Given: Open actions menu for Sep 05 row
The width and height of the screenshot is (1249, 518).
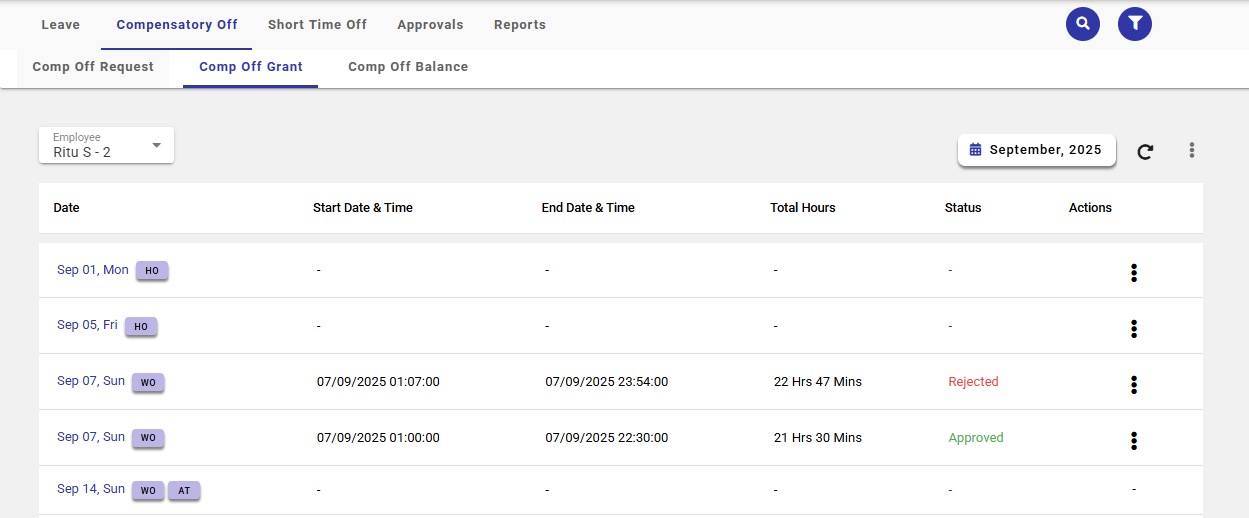Looking at the screenshot, I should [x=1133, y=329].
